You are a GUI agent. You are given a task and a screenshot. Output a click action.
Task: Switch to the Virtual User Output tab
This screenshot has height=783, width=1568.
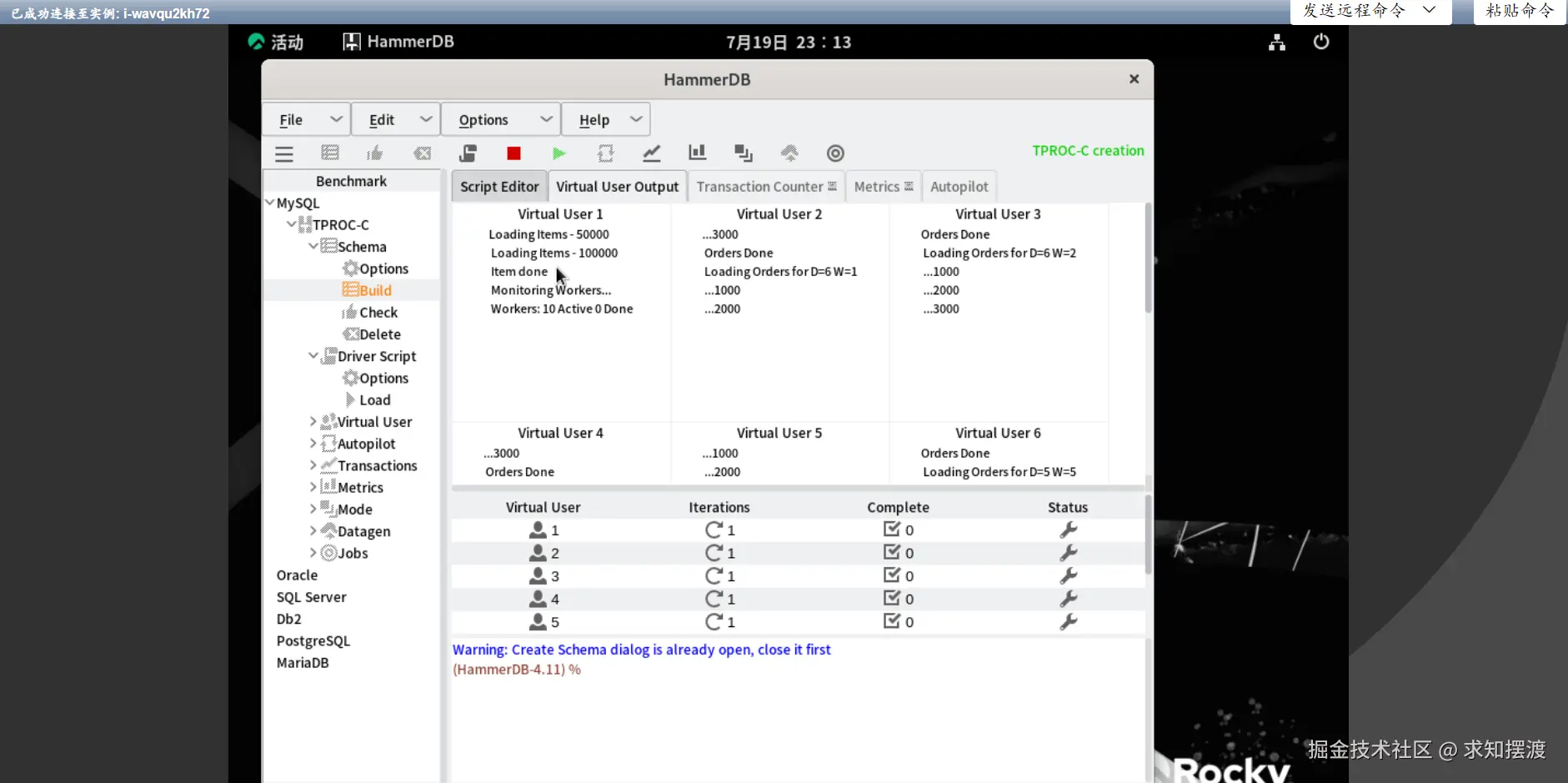pos(618,187)
